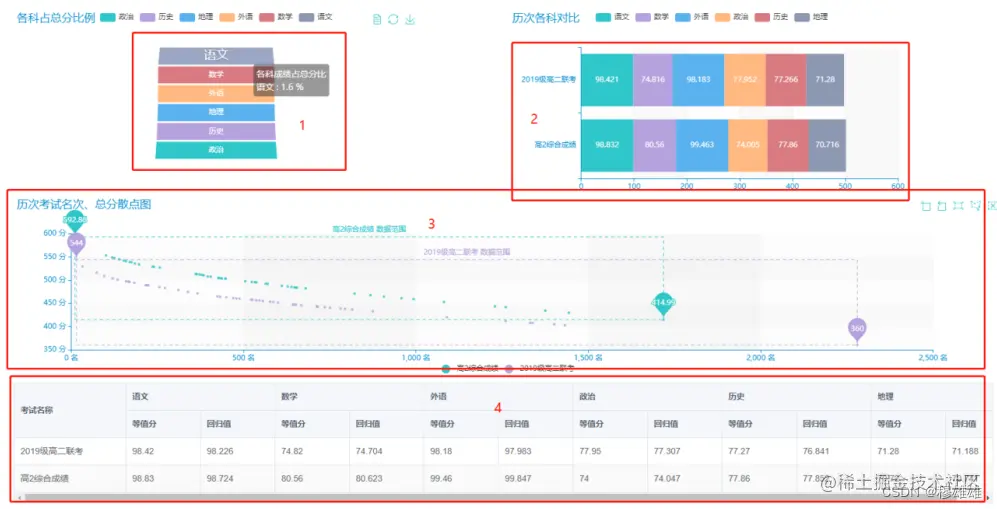This screenshot has width=997, height=509.
Task: Click the 98.421 bar segment
Action: (x=607, y=79)
